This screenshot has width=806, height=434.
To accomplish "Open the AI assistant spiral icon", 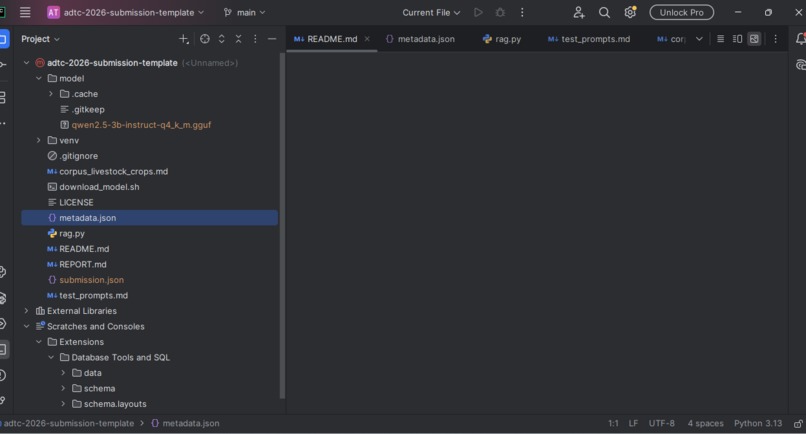I will pyautogui.click(x=800, y=65).
